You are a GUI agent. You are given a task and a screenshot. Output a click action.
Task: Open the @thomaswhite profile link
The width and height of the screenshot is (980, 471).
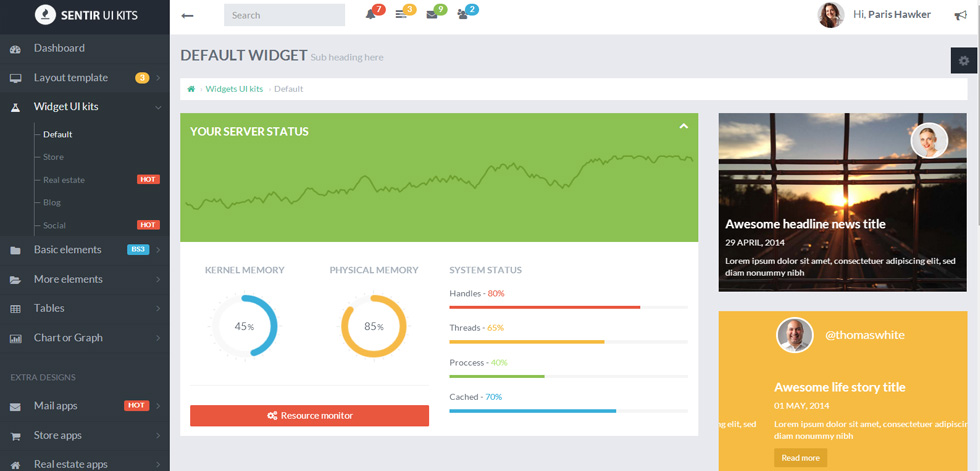(864, 335)
